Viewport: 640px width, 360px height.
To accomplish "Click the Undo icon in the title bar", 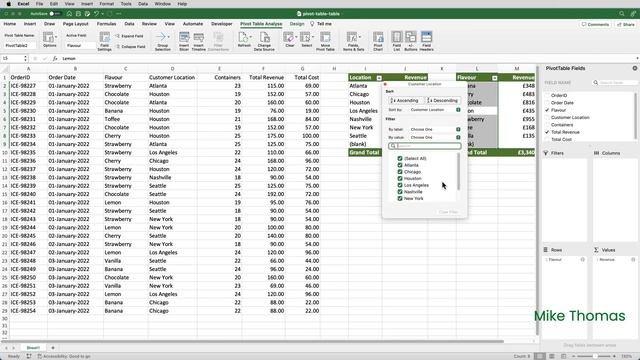I will click(96, 13).
